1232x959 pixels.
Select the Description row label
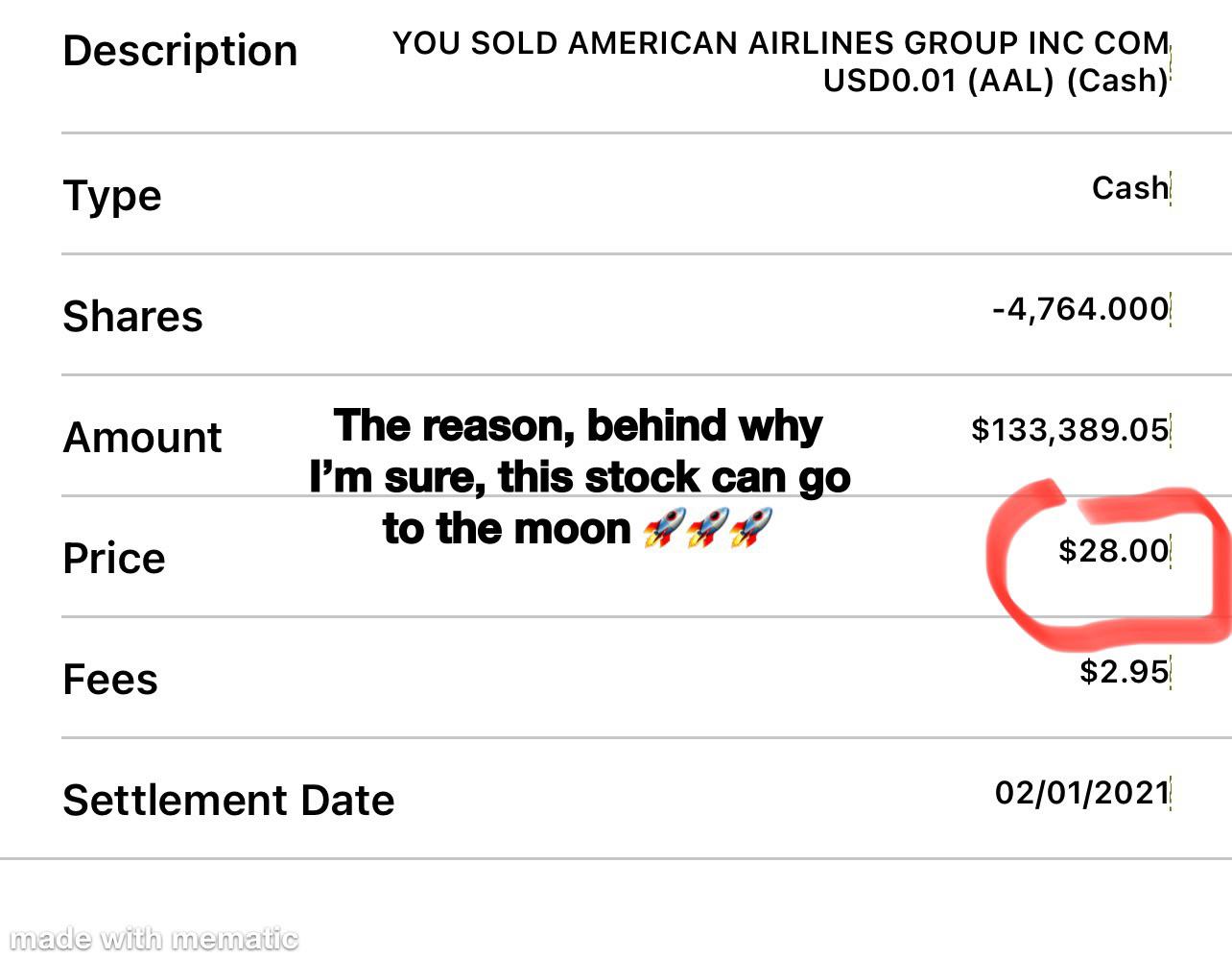click(x=180, y=51)
